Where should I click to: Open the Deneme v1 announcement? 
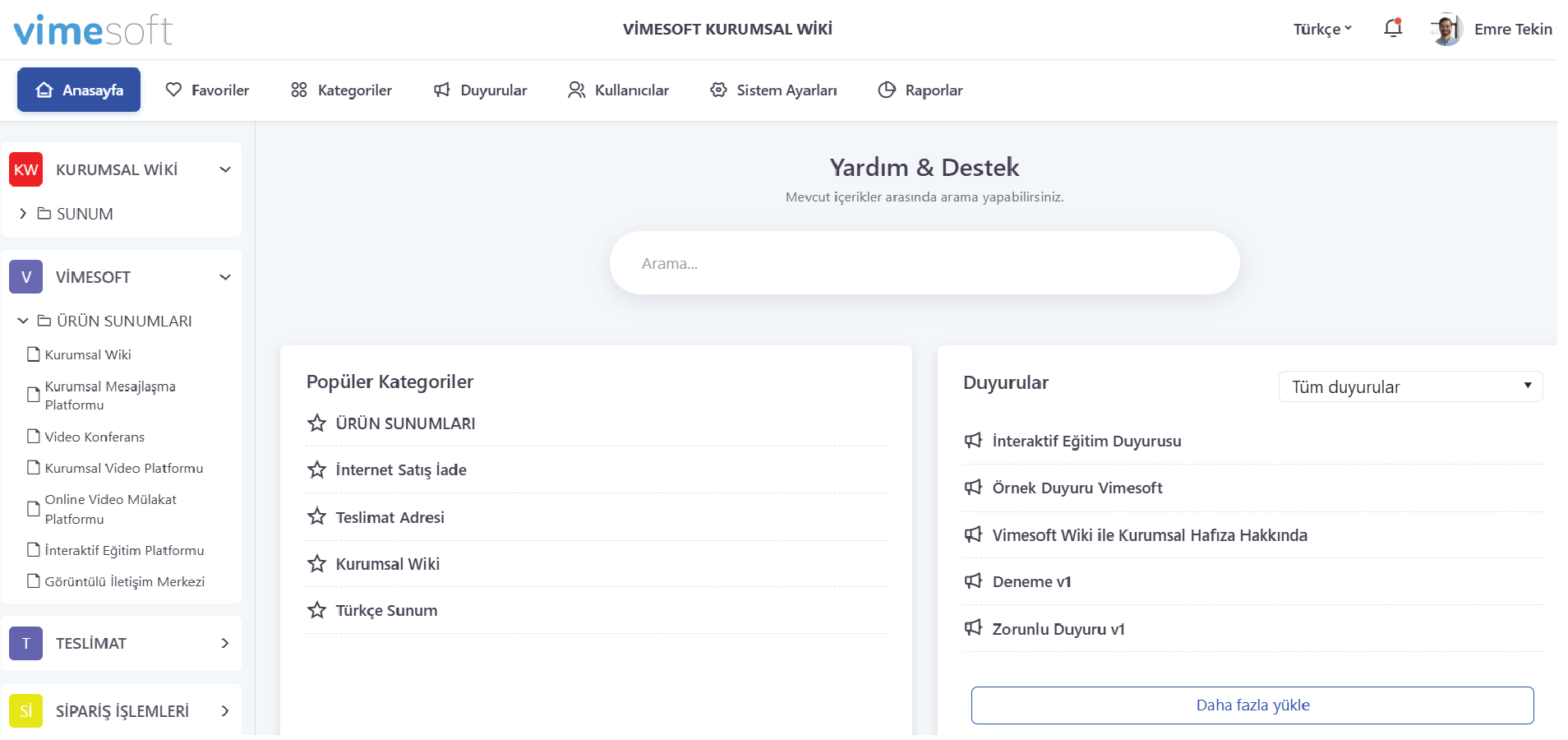tap(1032, 581)
